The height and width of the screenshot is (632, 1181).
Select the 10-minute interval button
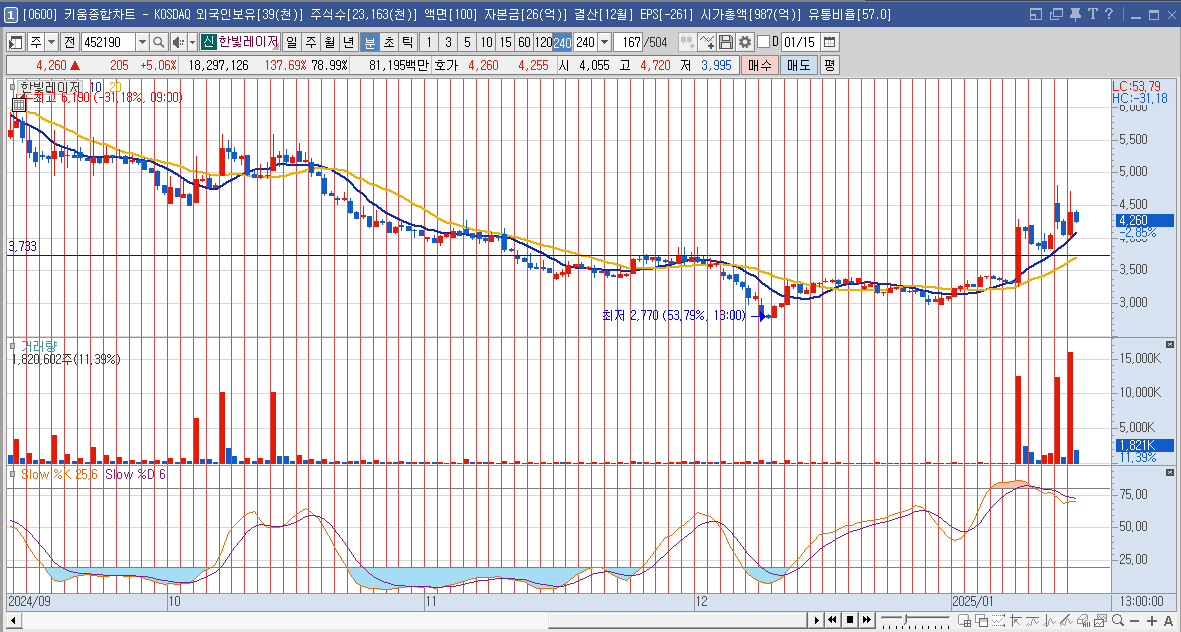(487, 42)
